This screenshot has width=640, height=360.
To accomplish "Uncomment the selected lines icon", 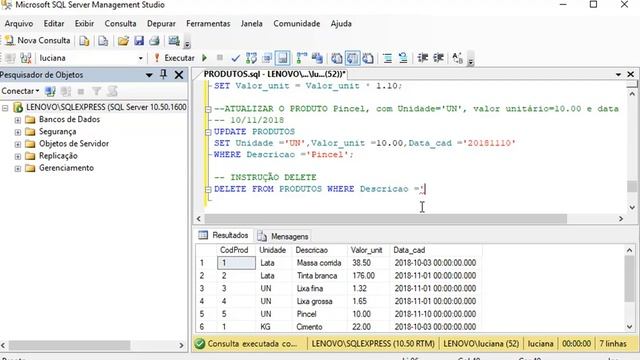I will pos(403,58).
